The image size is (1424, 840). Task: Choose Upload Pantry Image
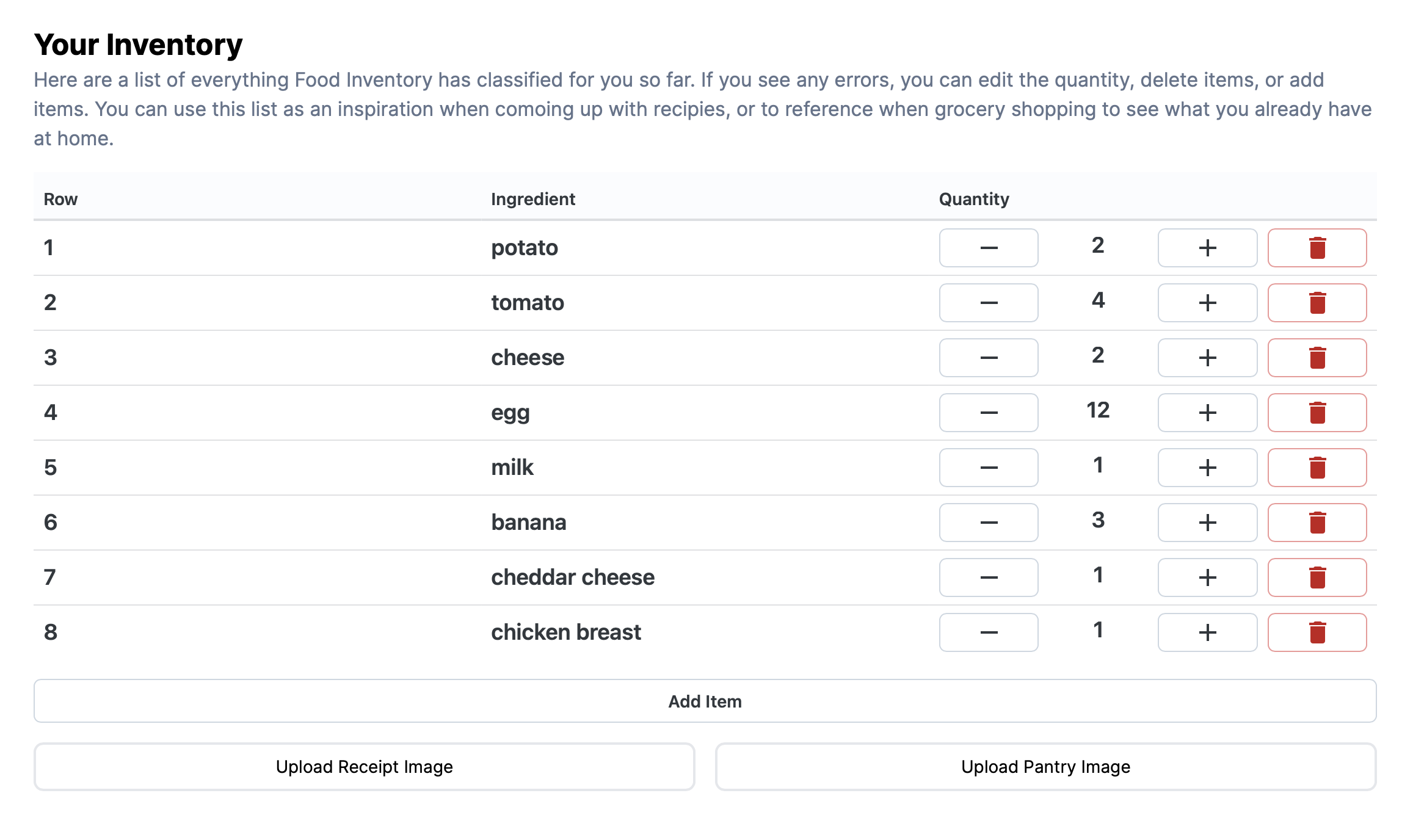tap(1045, 767)
